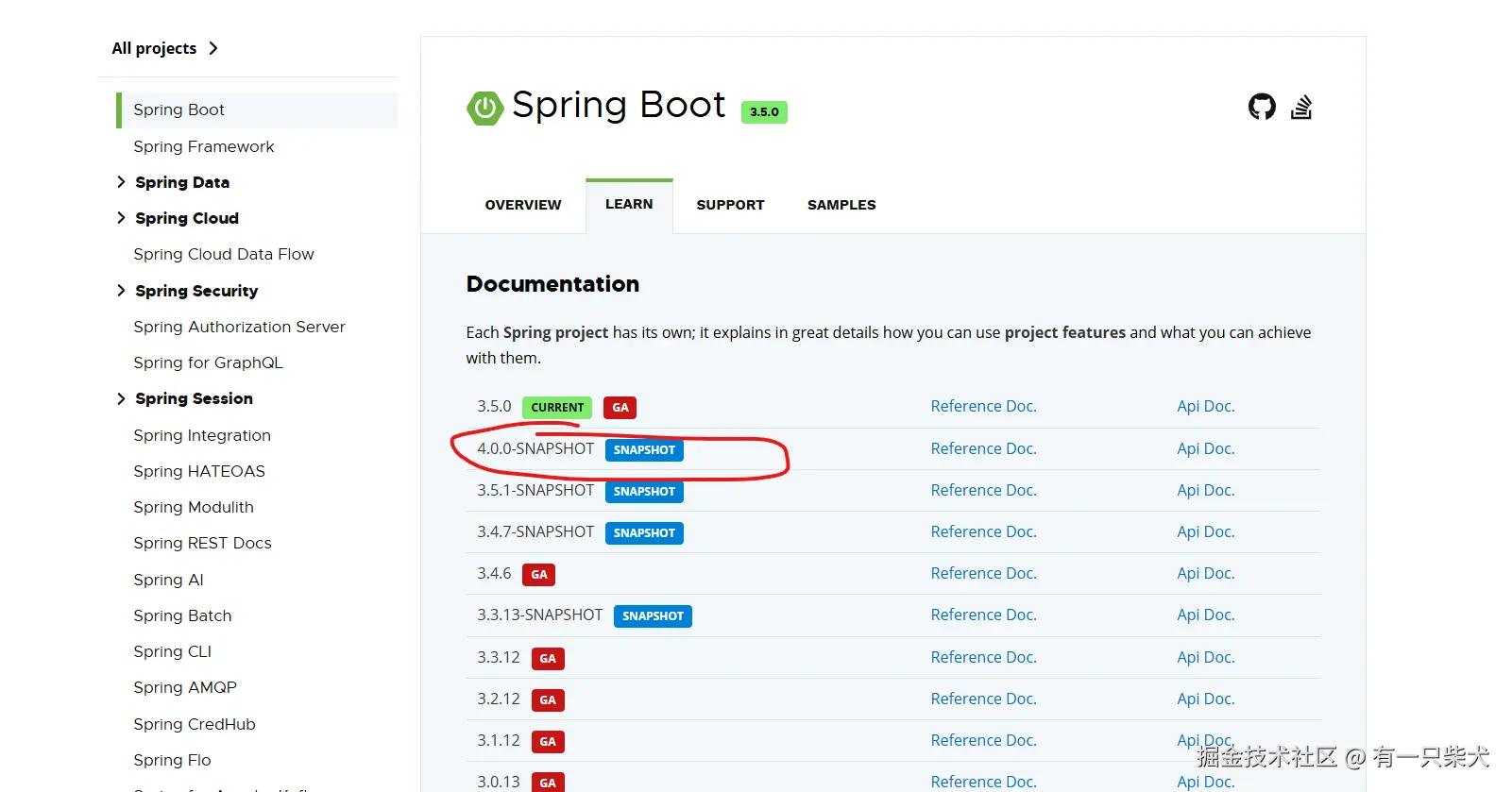Open Reference Doc. for 3.5.1-SNAPSHOT
This screenshot has height=792, width=1512.
(983, 490)
